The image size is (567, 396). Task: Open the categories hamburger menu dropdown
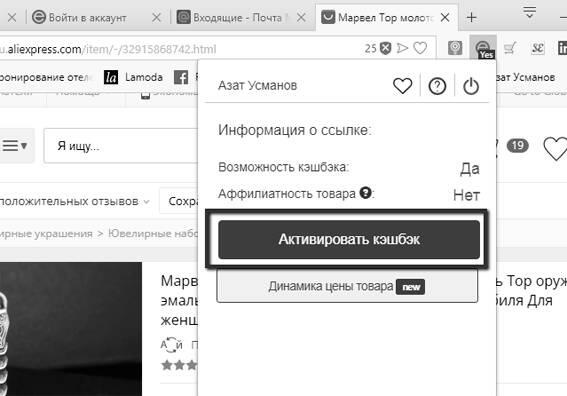pyautogui.click(x=15, y=146)
